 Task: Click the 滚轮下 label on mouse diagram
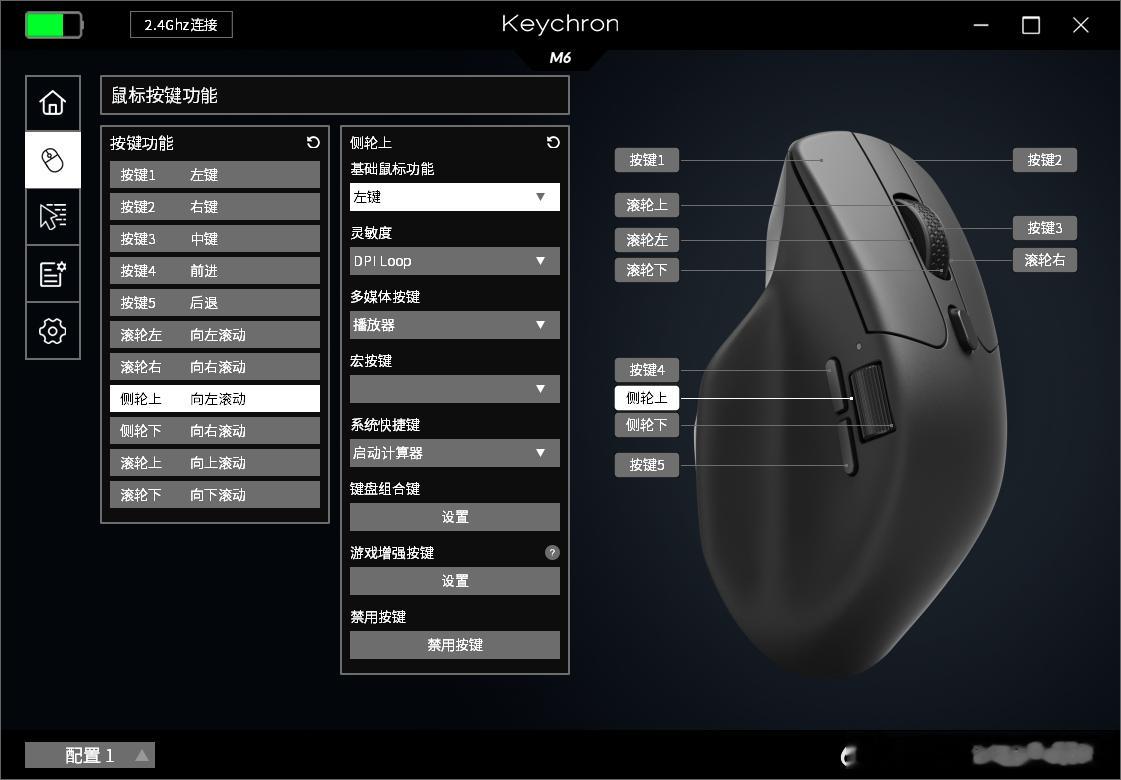point(646,270)
